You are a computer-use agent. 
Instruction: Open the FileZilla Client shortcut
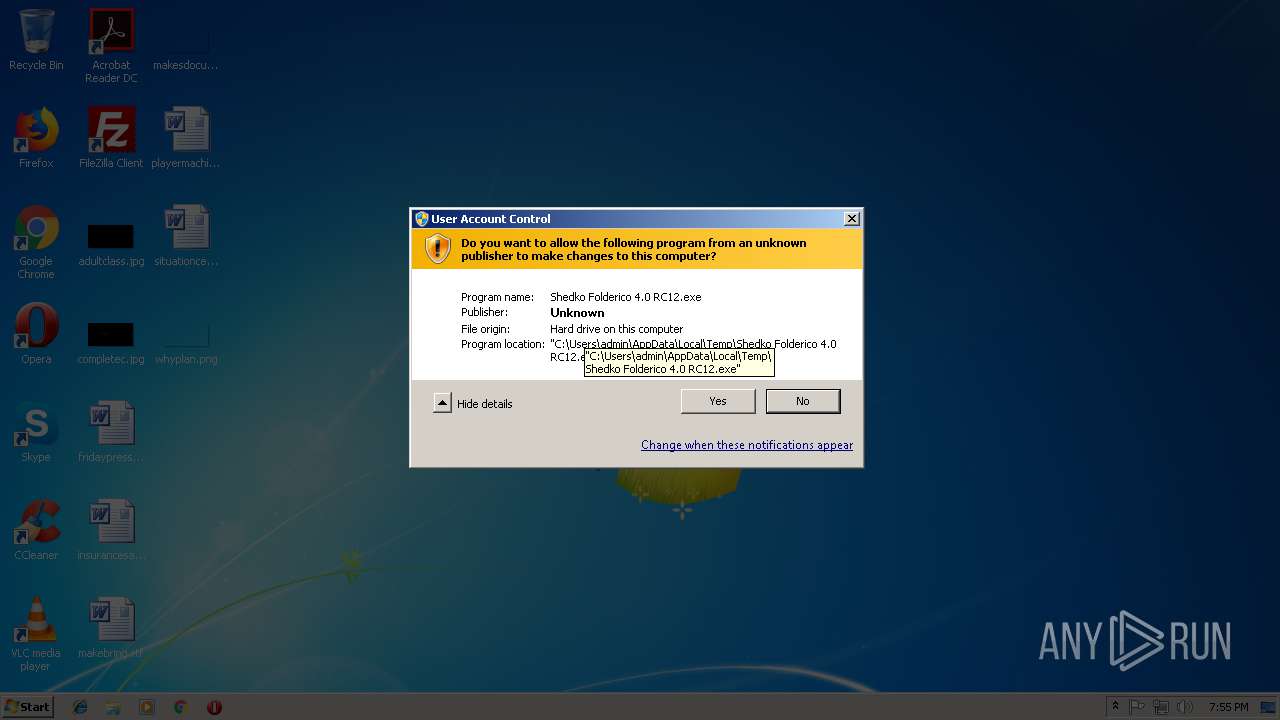click(x=111, y=138)
